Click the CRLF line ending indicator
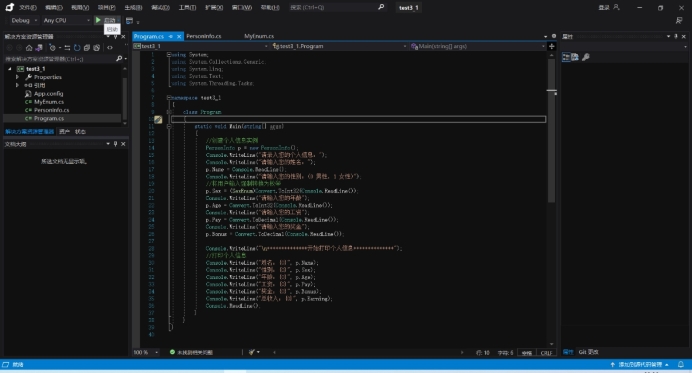Screen dimensions: 692x373 click(x=546, y=353)
